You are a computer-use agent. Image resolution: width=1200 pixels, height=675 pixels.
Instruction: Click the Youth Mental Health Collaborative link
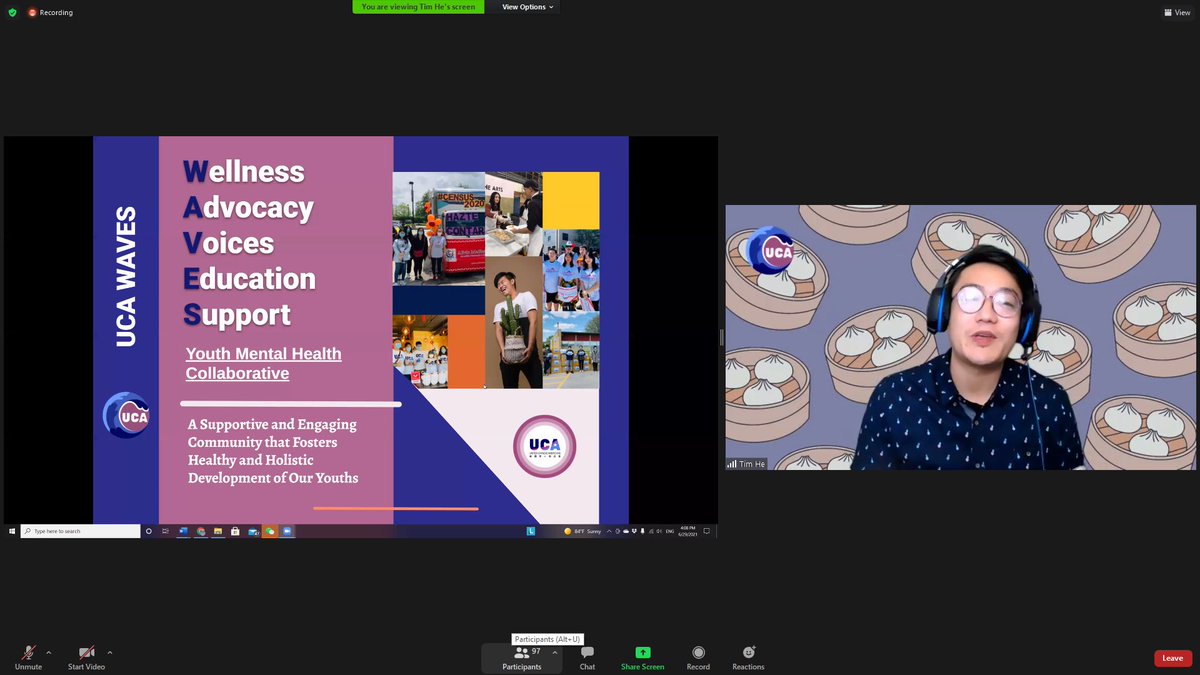(x=264, y=363)
